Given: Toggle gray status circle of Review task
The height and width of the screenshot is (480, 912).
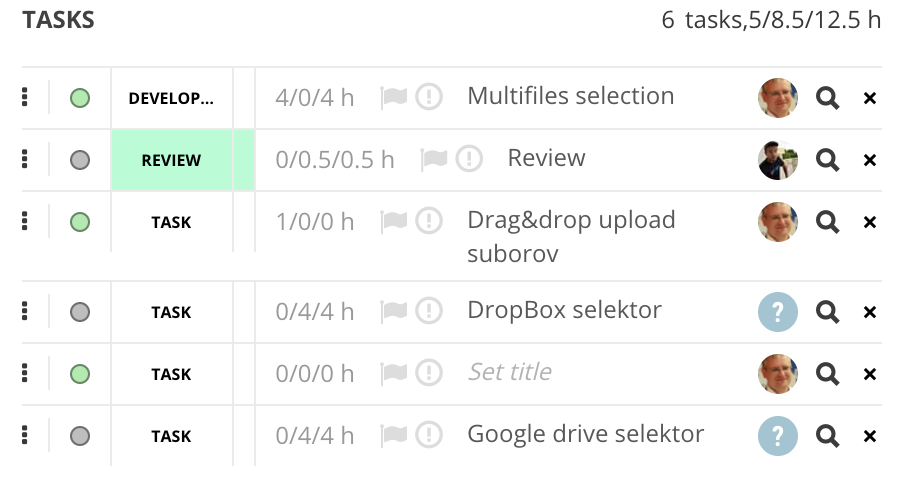Looking at the screenshot, I should (80, 160).
